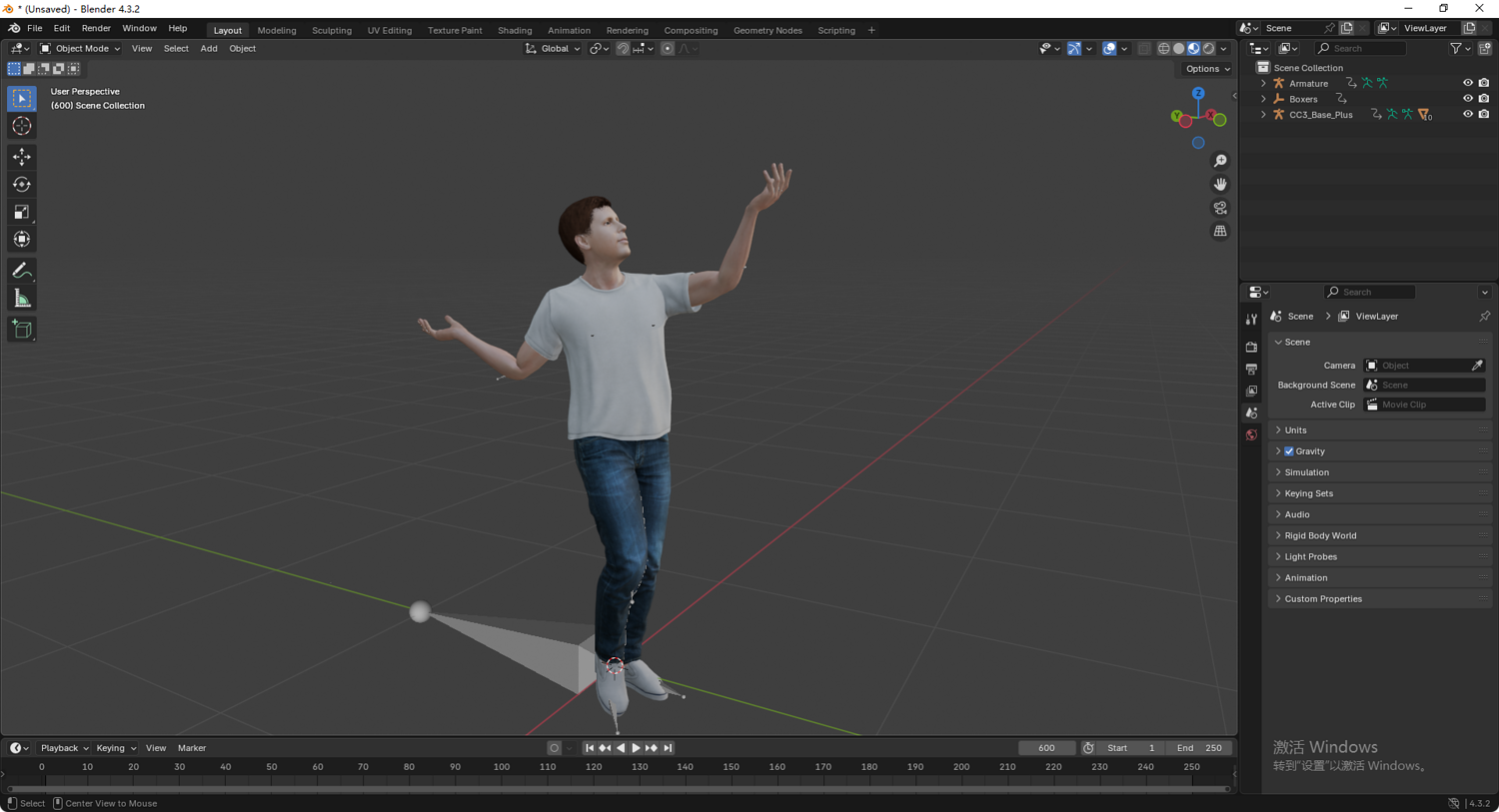Open the File menu
This screenshot has height=812, width=1499.
(34, 29)
